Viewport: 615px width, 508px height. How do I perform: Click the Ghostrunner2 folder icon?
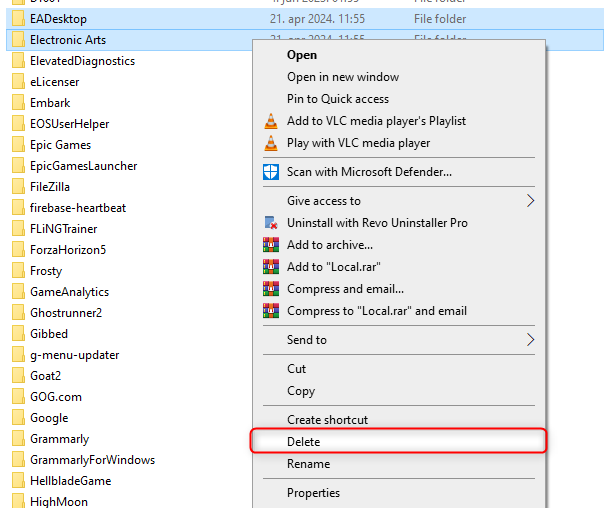pyautogui.click(x=18, y=312)
